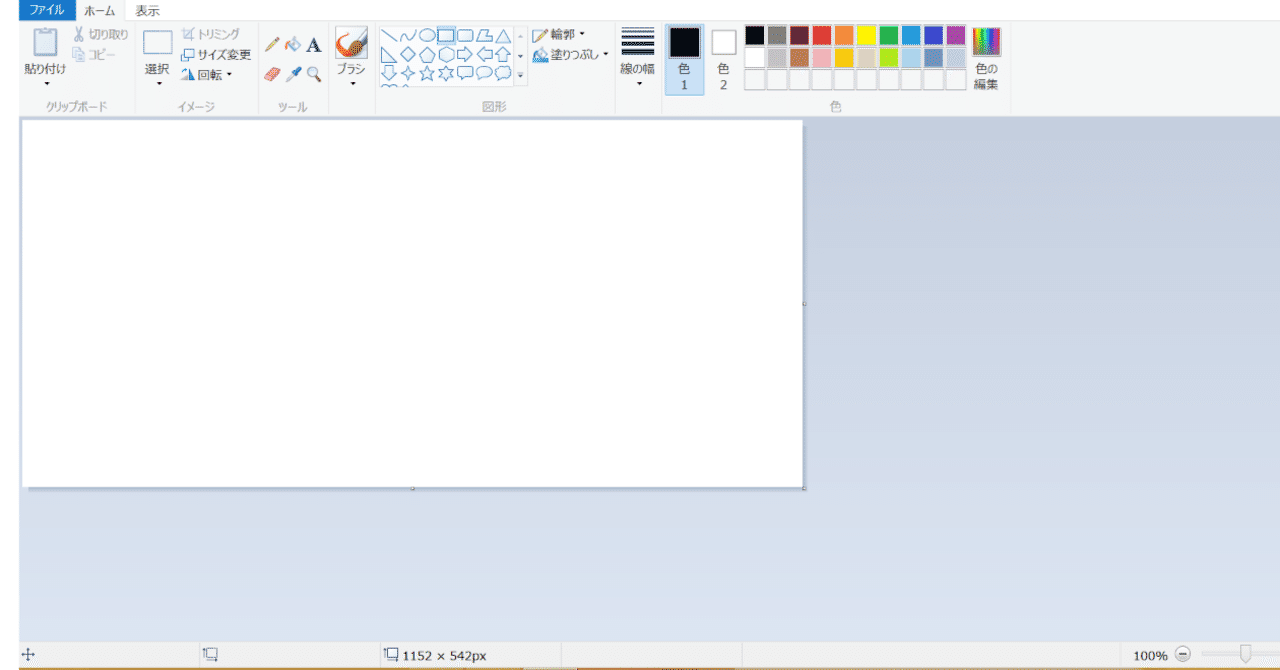Choose the Cloud callout shape
This screenshot has height=670, width=1280.
[x=503, y=73]
